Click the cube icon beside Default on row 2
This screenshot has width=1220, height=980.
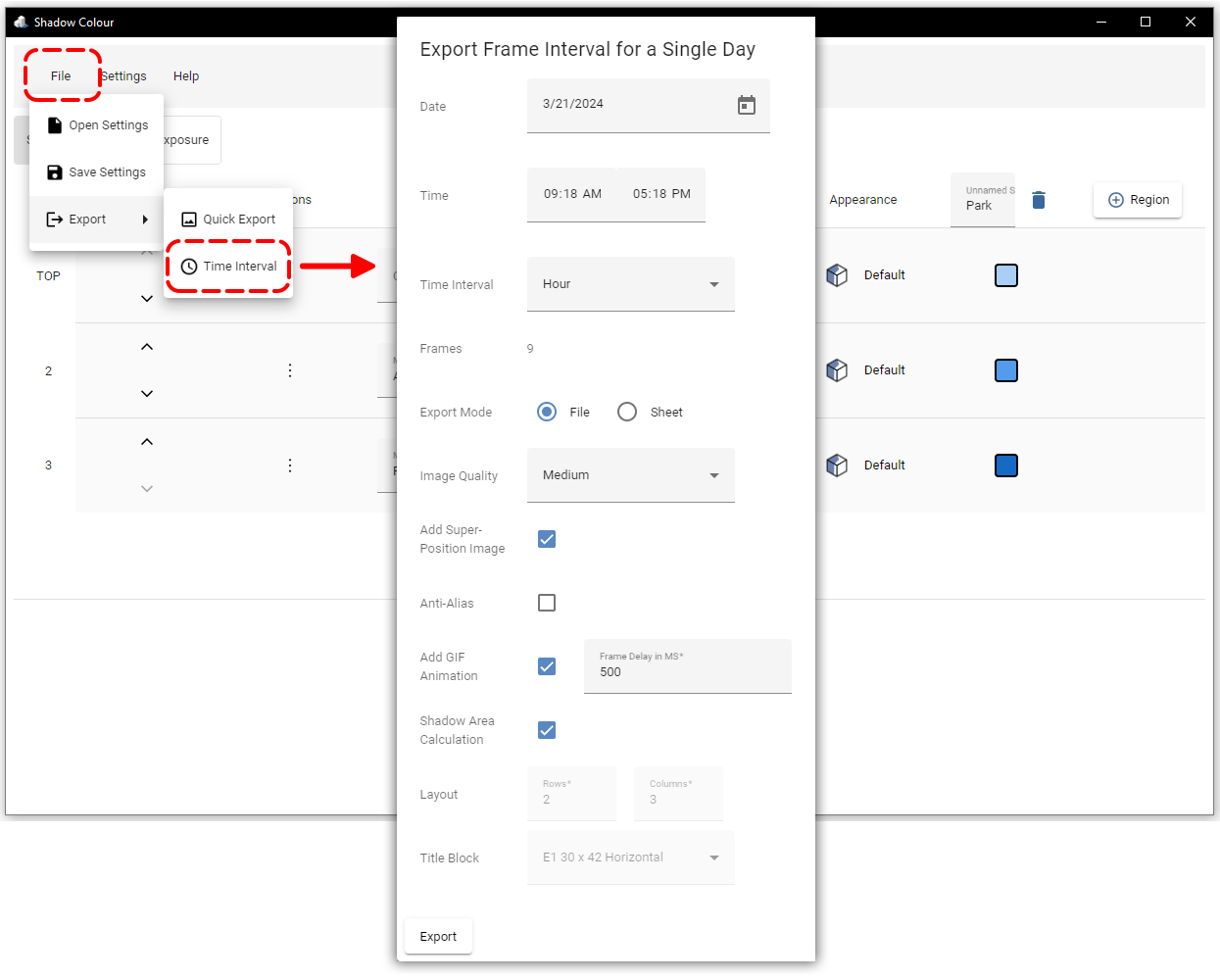click(x=837, y=369)
